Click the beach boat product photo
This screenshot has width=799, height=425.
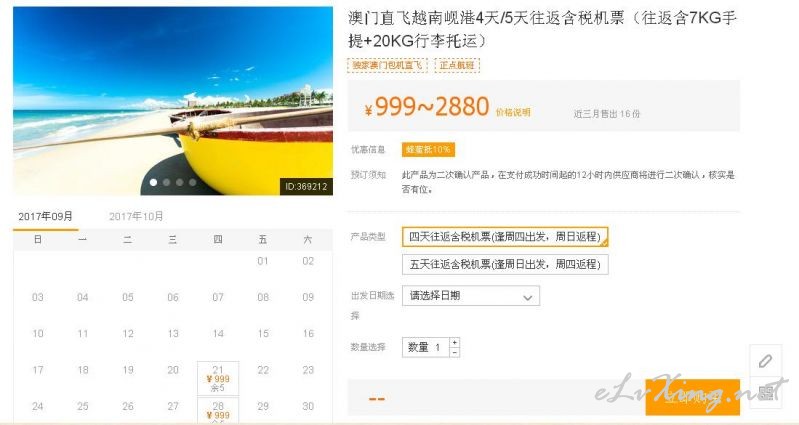click(x=173, y=100)
